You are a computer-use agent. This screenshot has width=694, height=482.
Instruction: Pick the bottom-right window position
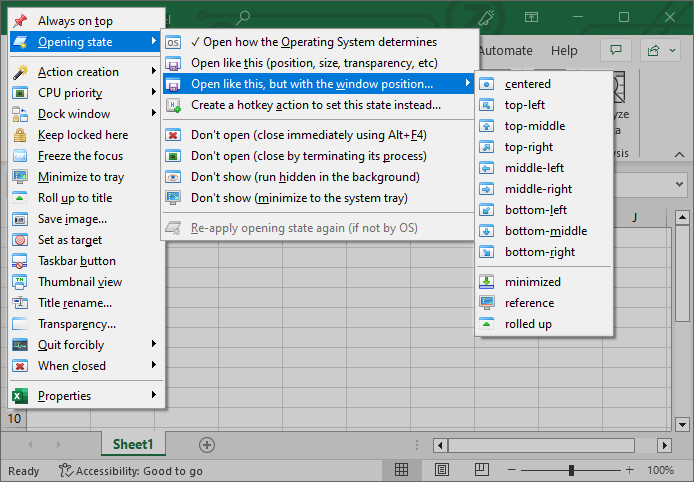click(x=544, y=252)
